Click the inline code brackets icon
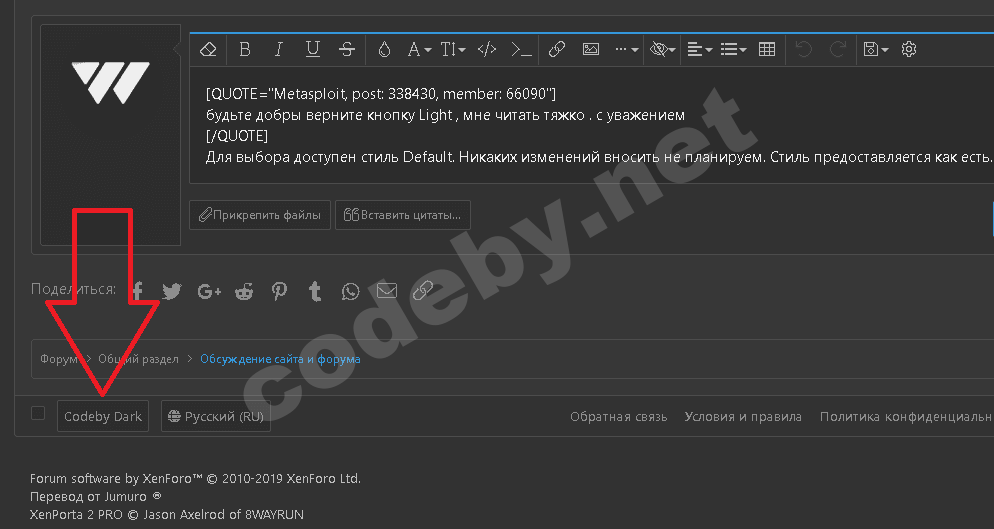 coord(487,49)
